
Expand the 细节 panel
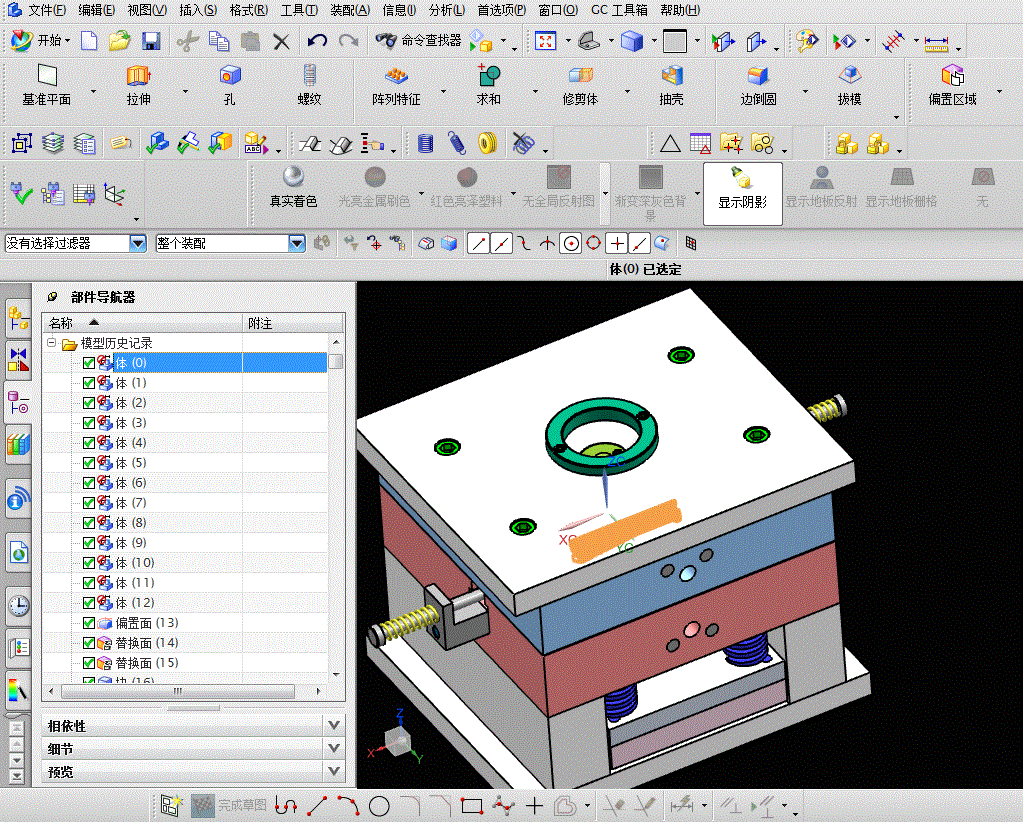334,748
